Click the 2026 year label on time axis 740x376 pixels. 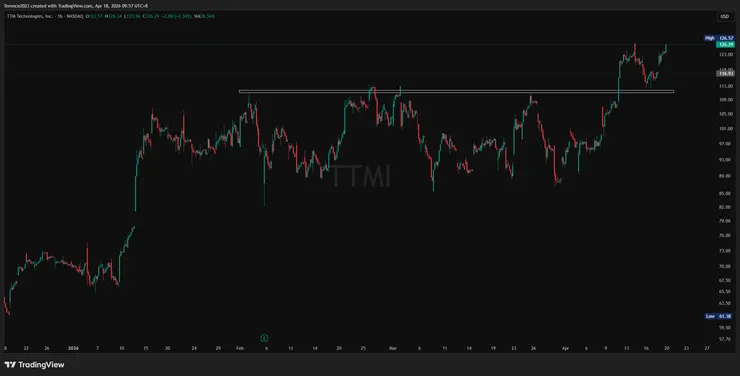tap(73, 349)
